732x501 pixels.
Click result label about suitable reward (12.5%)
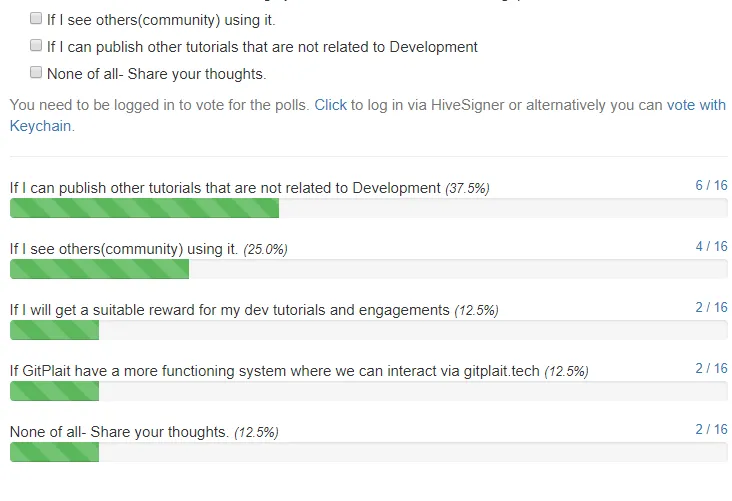coord(254,310)
